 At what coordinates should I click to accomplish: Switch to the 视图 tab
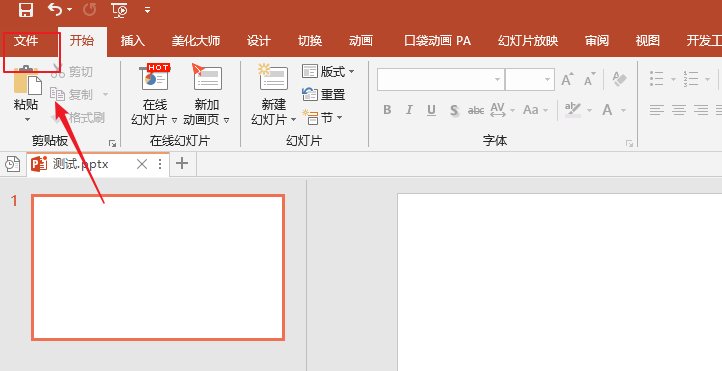point(647,41)
